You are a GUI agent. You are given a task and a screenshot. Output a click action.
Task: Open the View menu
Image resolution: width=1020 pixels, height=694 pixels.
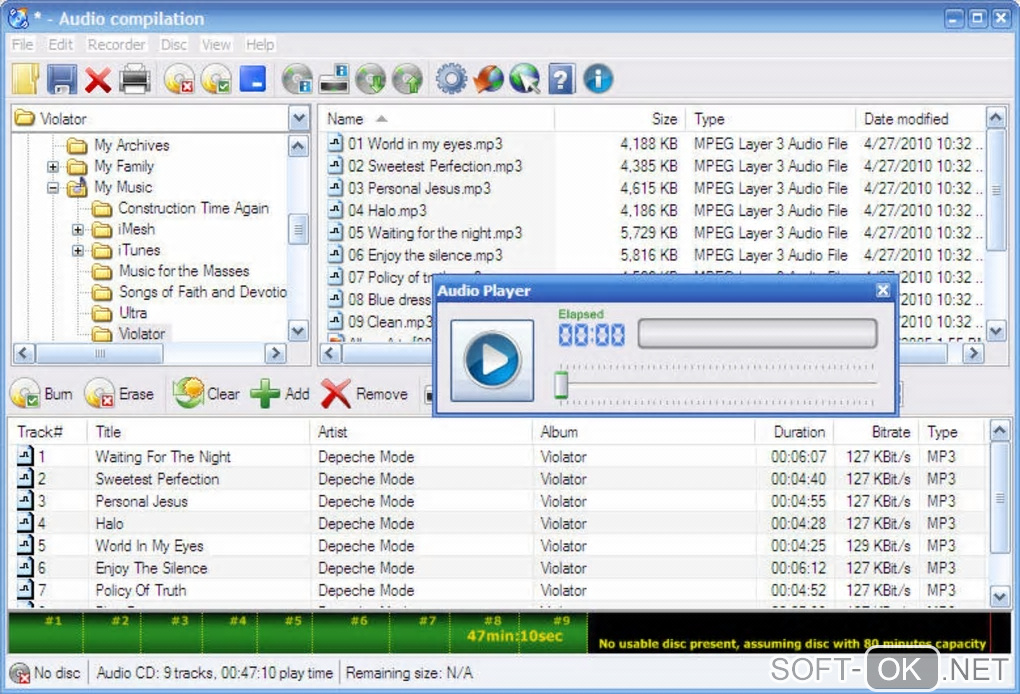coord(216,45)
